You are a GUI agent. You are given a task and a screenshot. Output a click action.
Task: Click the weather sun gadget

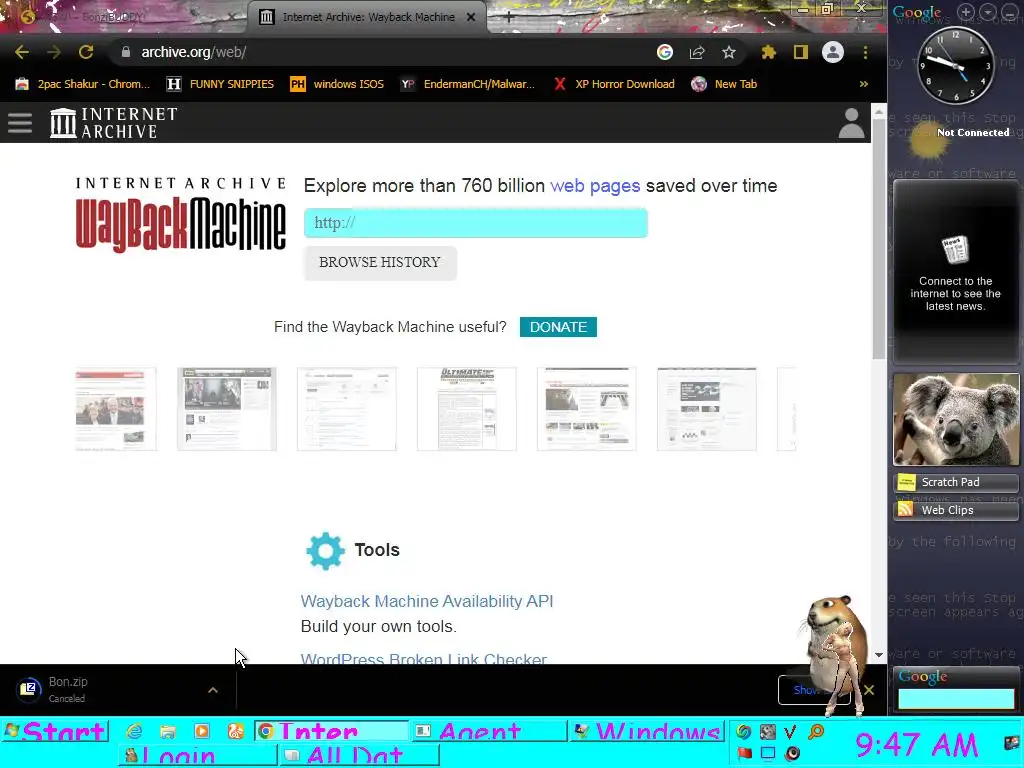(927, 140)
